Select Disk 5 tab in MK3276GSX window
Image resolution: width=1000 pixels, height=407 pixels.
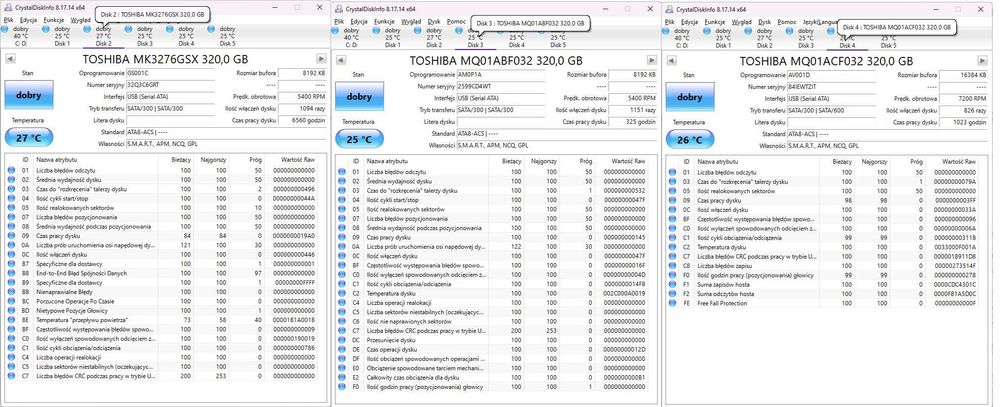[228, 36]
